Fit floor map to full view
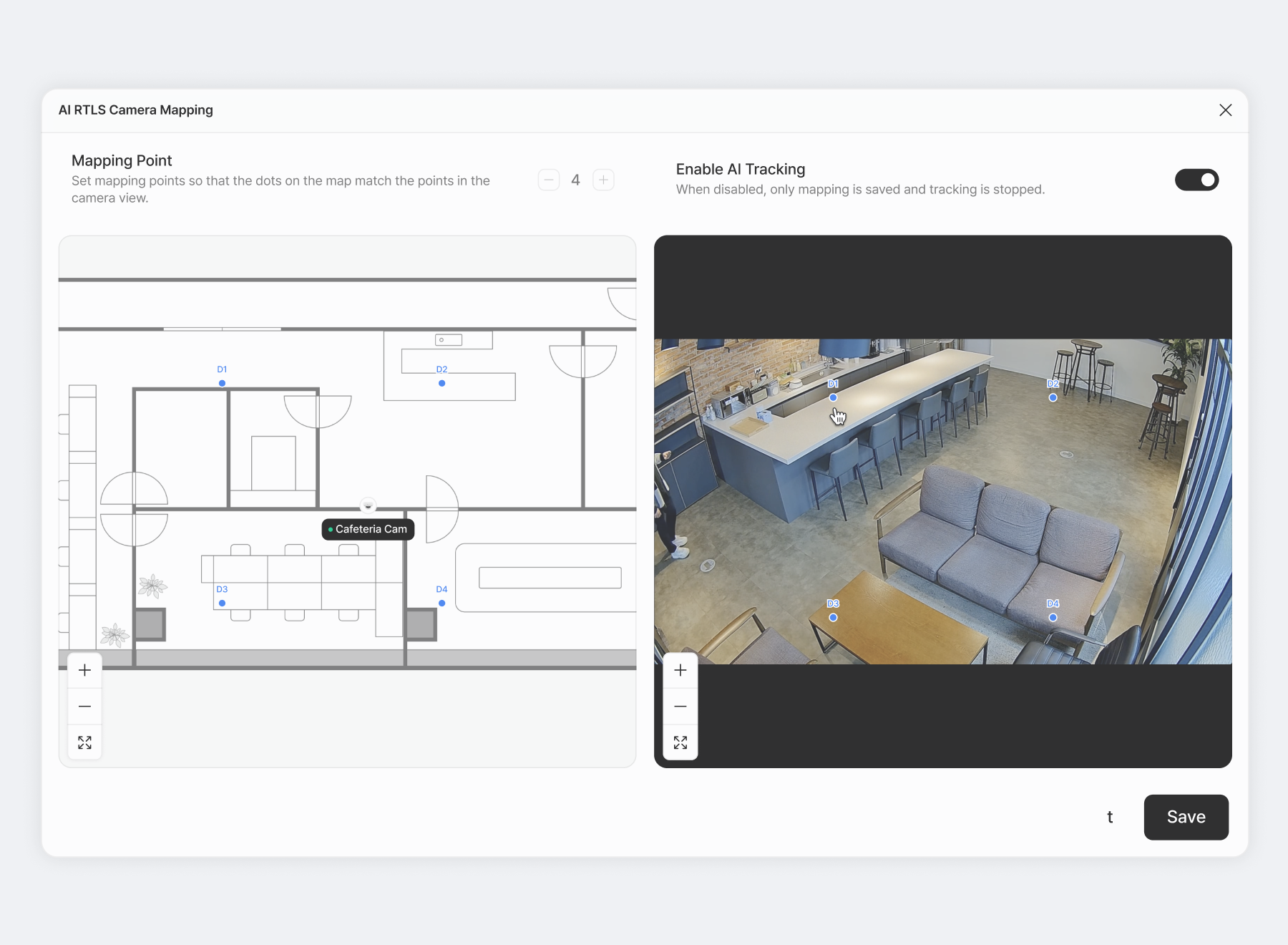 [84, 742]
